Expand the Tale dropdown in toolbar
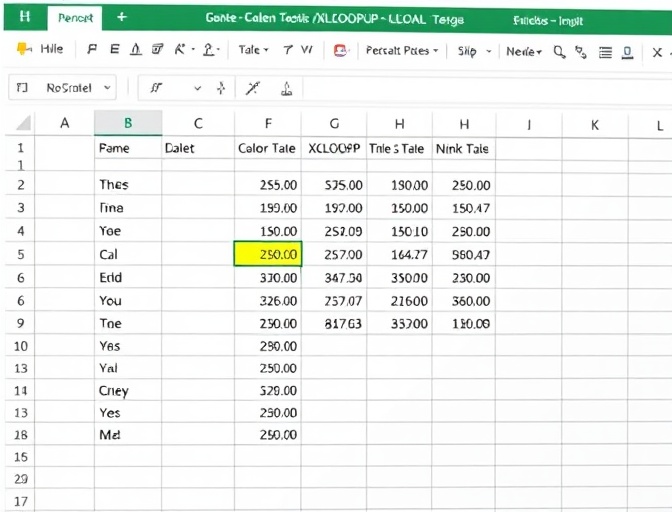Image resolution: width=672 pixels, height=512 pixels. (x=253, y=50)
